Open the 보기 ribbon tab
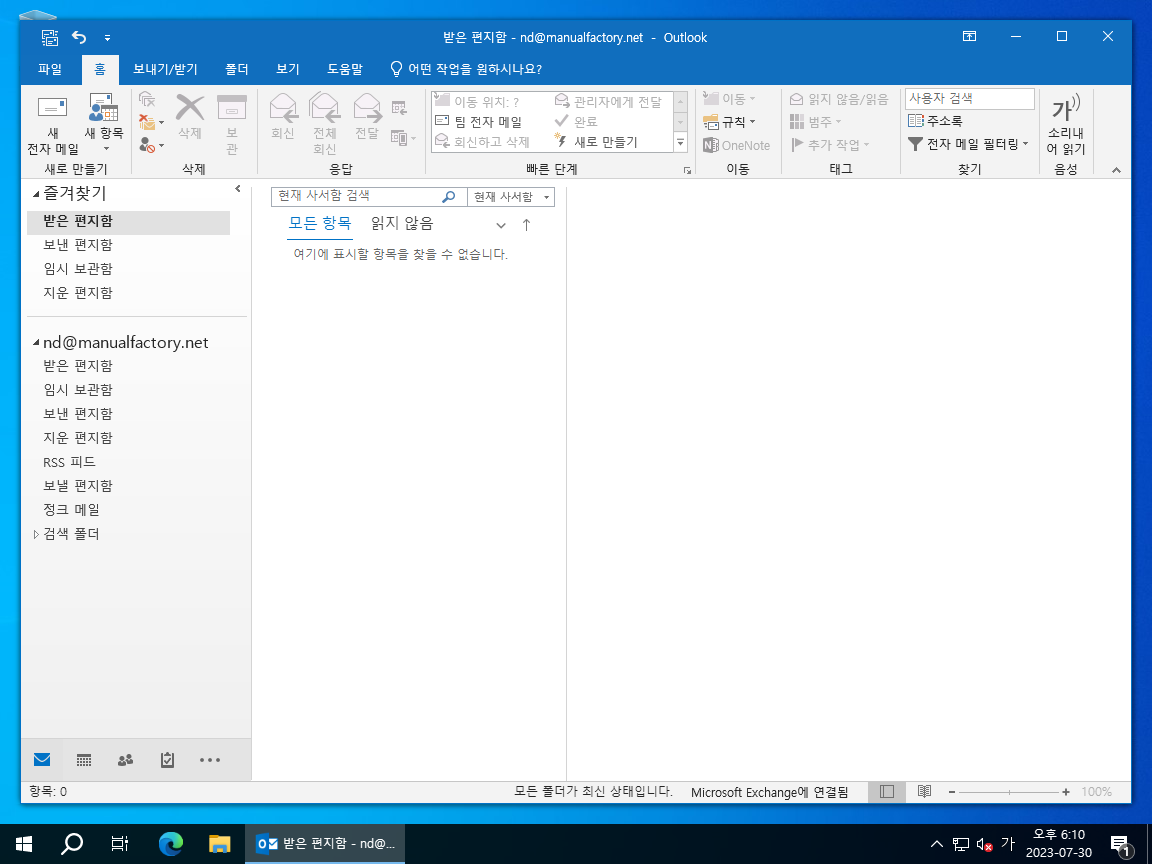 [x=288, y=69]
